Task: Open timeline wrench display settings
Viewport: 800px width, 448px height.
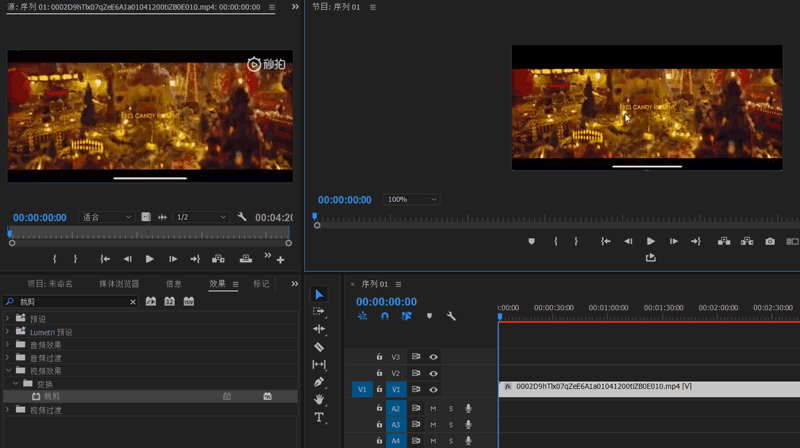Action: pos(451,316)
